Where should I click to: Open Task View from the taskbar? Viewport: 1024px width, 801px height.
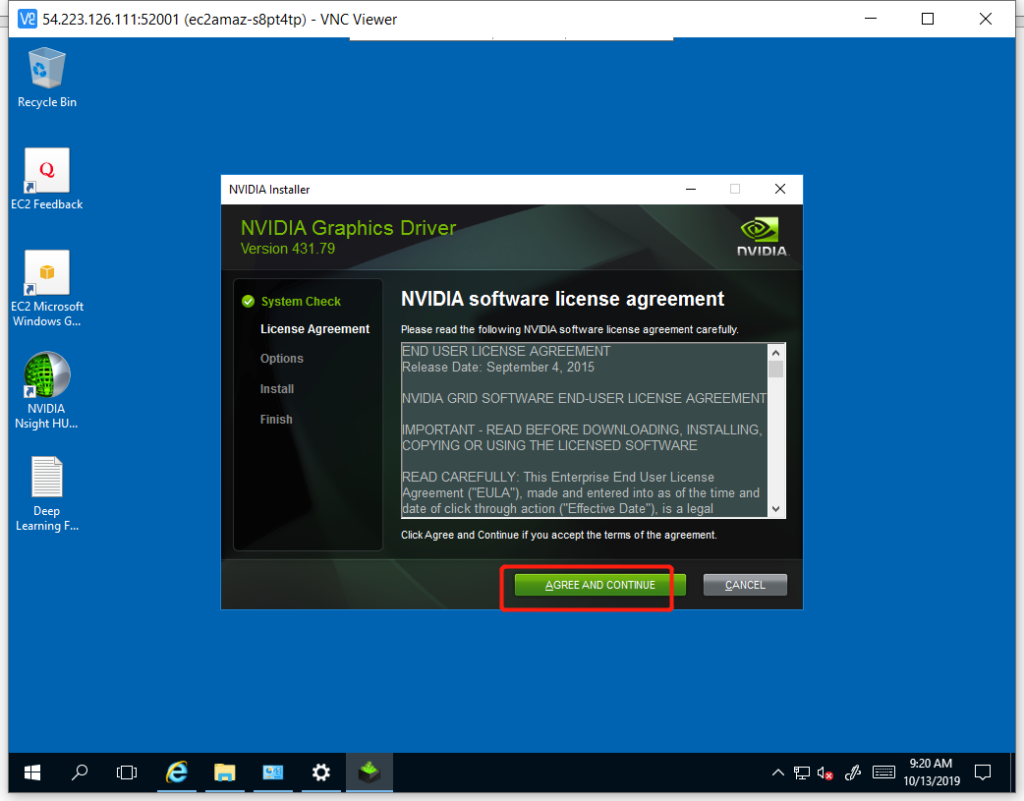(x=127, y=772)
